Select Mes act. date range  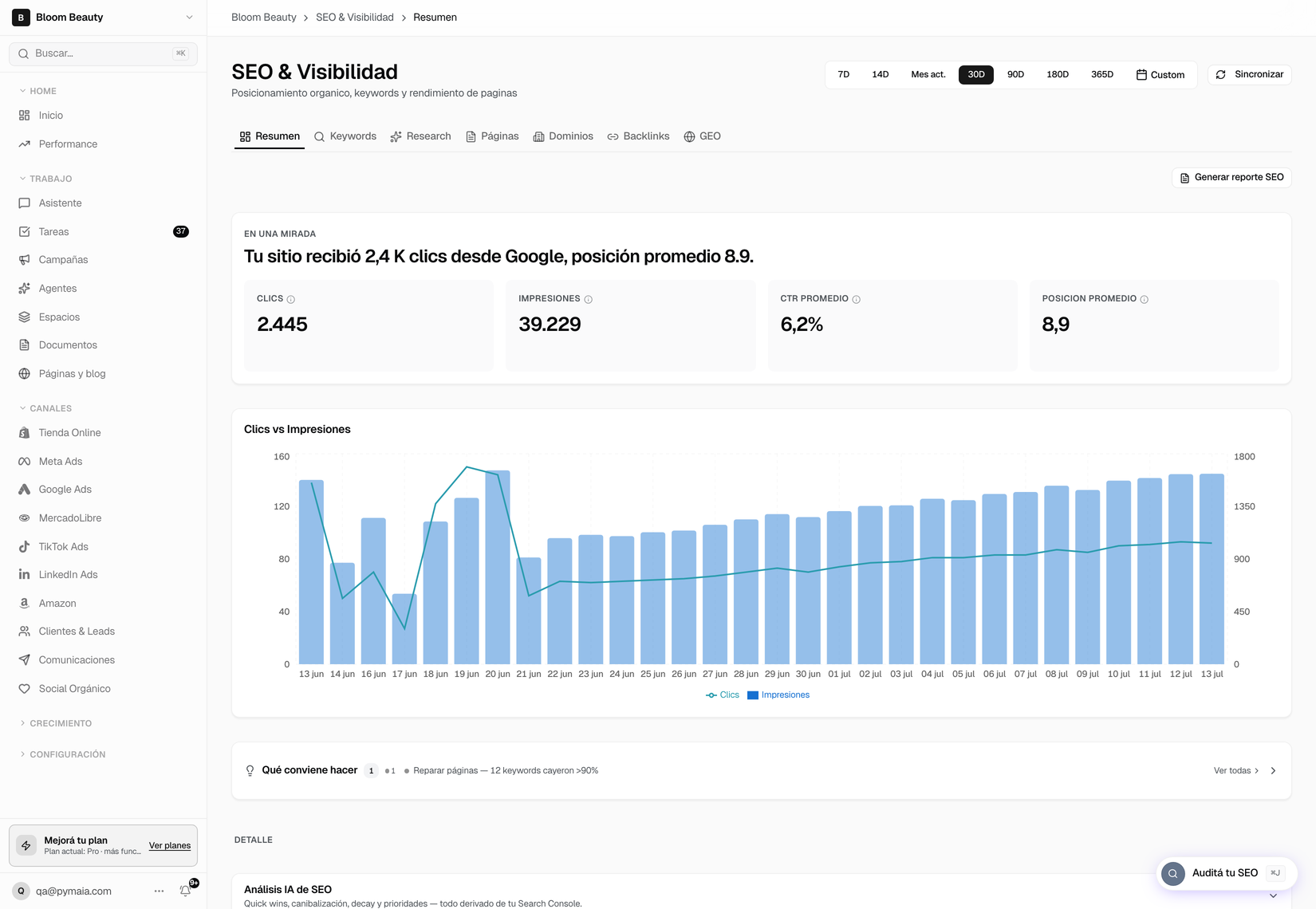click(928, 75)
